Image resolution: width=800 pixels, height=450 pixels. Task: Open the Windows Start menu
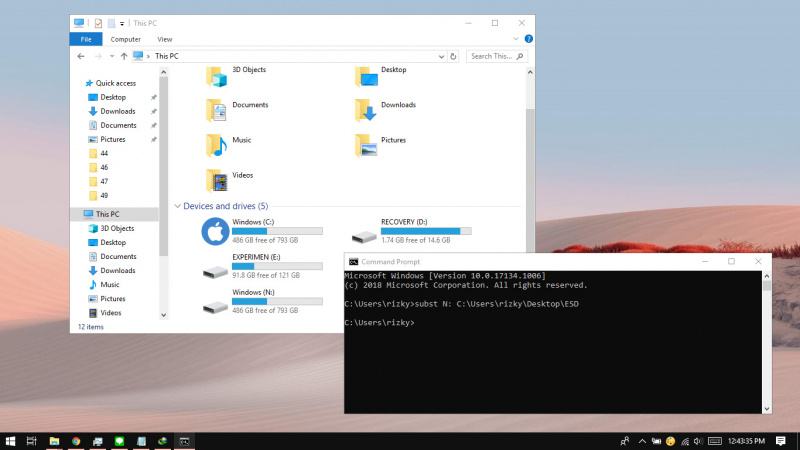[10, 441]
